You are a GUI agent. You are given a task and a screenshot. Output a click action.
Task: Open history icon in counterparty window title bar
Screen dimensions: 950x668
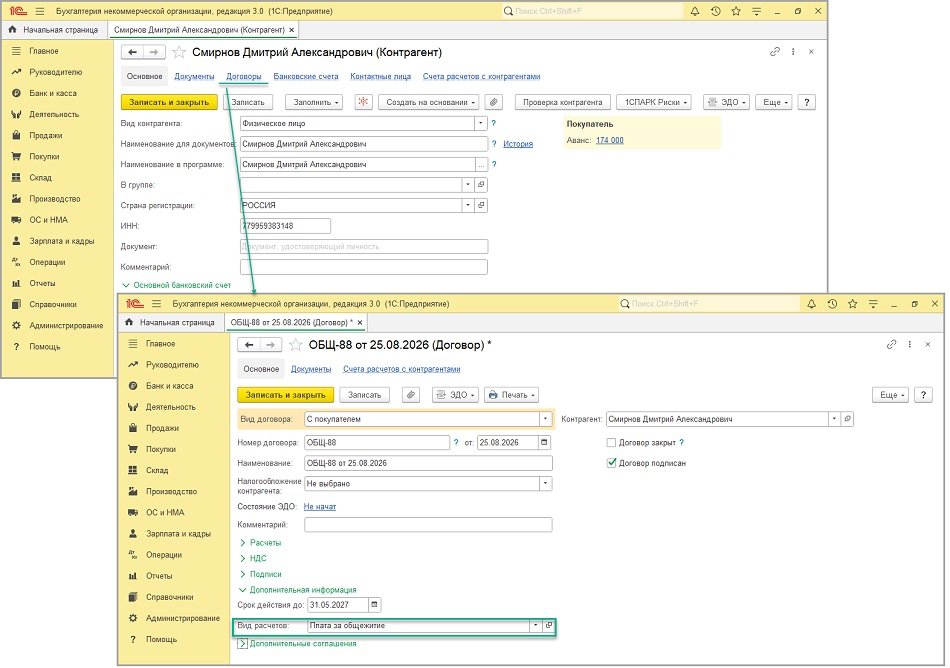coord(716,11)
